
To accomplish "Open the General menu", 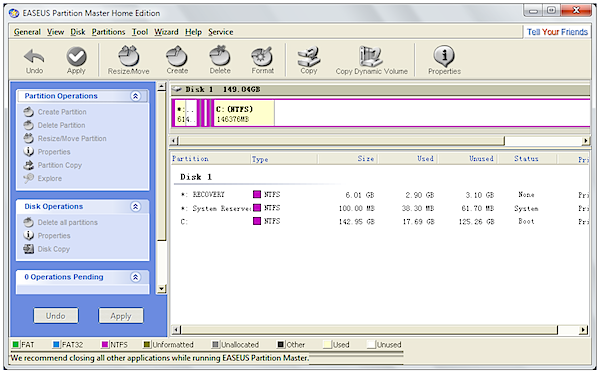I will [27, 32].
